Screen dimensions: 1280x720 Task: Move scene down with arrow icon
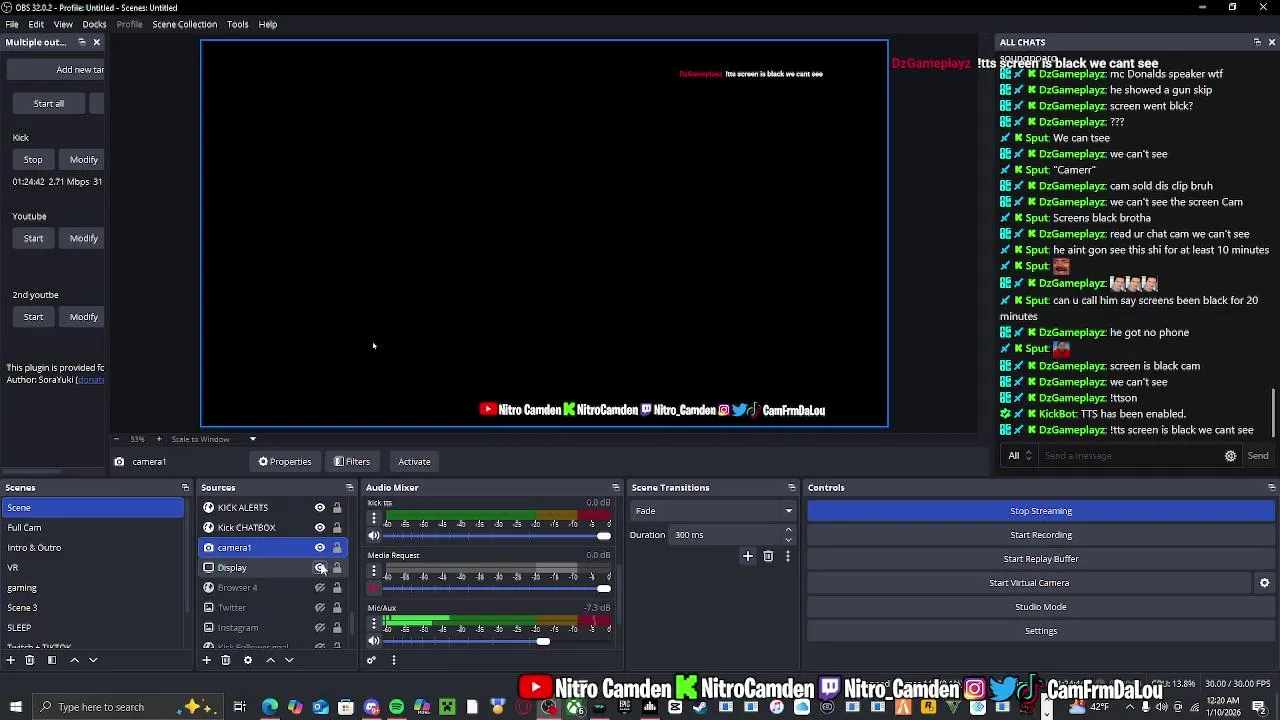tap(93, 660)
